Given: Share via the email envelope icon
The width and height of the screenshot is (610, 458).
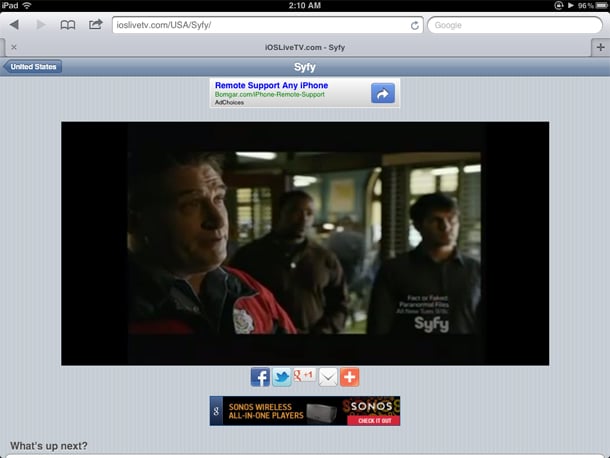Looking at the screenshot, I should (x=327, y=377).
